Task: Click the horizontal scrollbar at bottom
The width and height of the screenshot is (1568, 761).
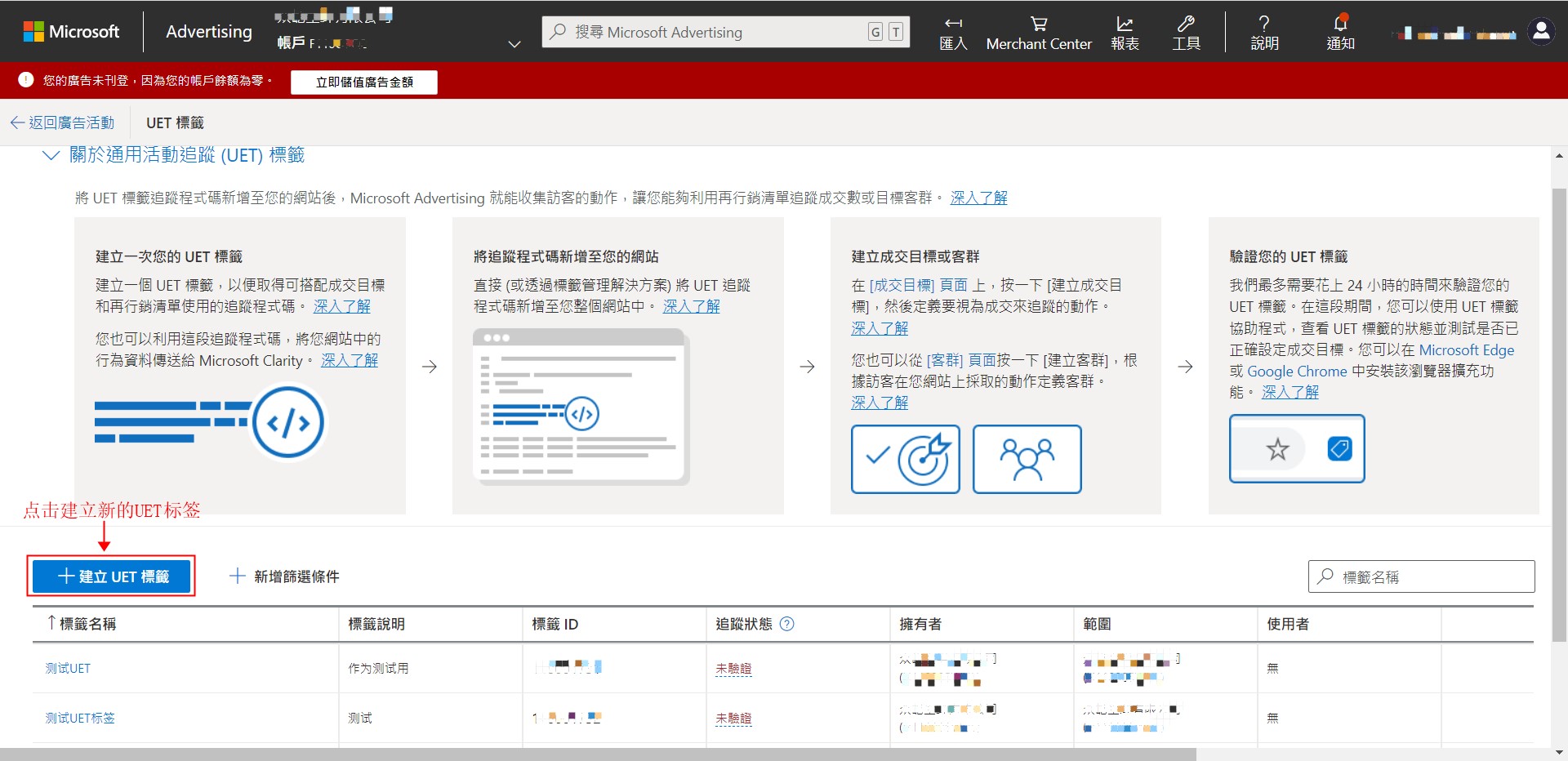Action: pyautogui.click(x=598, y=754)
